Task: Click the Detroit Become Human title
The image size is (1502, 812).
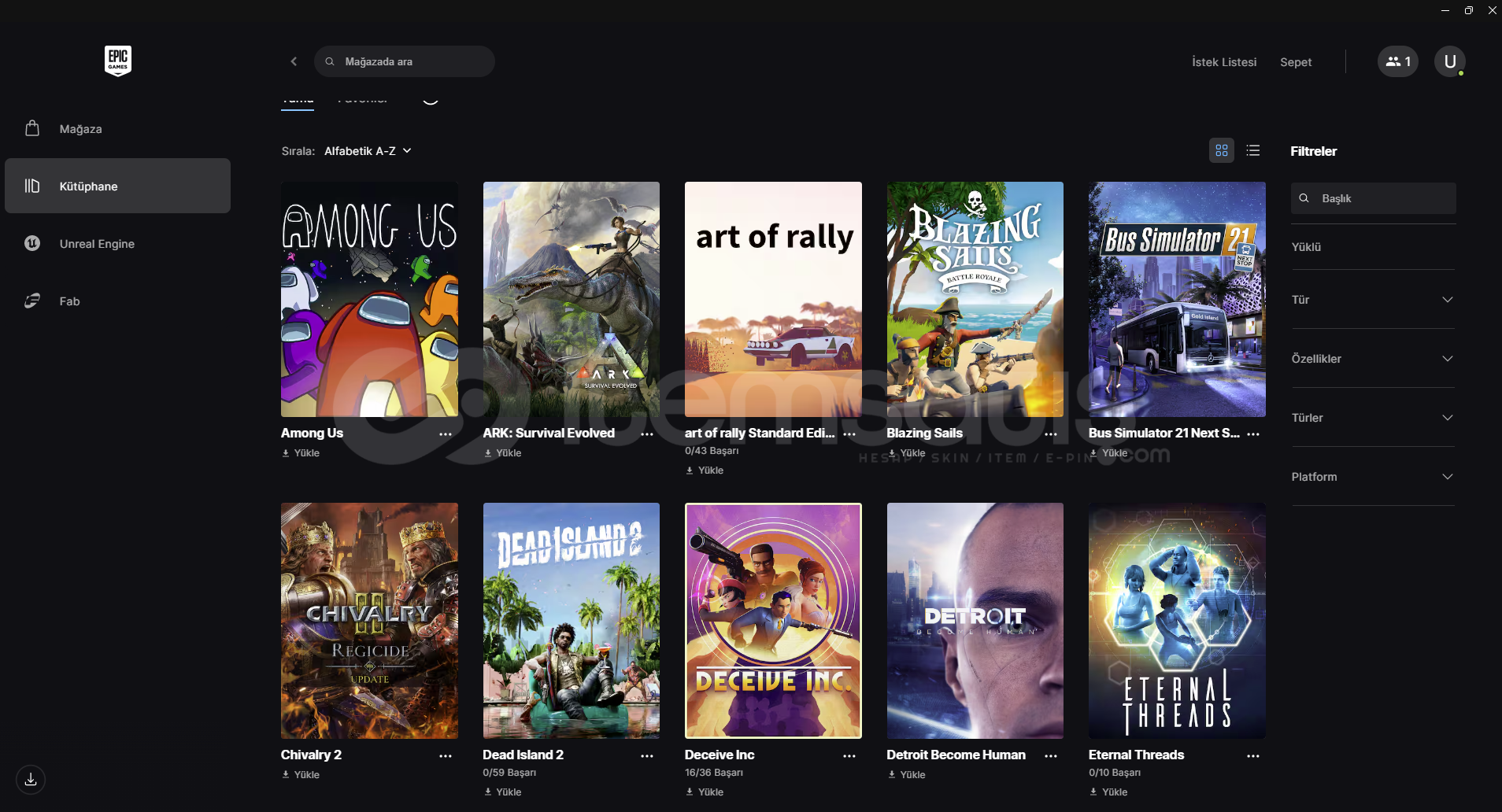Action: (x=956, y=755)
